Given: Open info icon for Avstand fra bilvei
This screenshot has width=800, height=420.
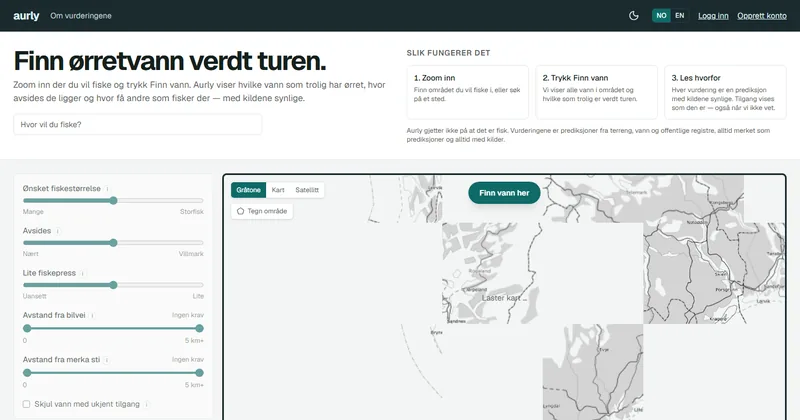Looking at the screenshot, I should click(x=92, y=316).
